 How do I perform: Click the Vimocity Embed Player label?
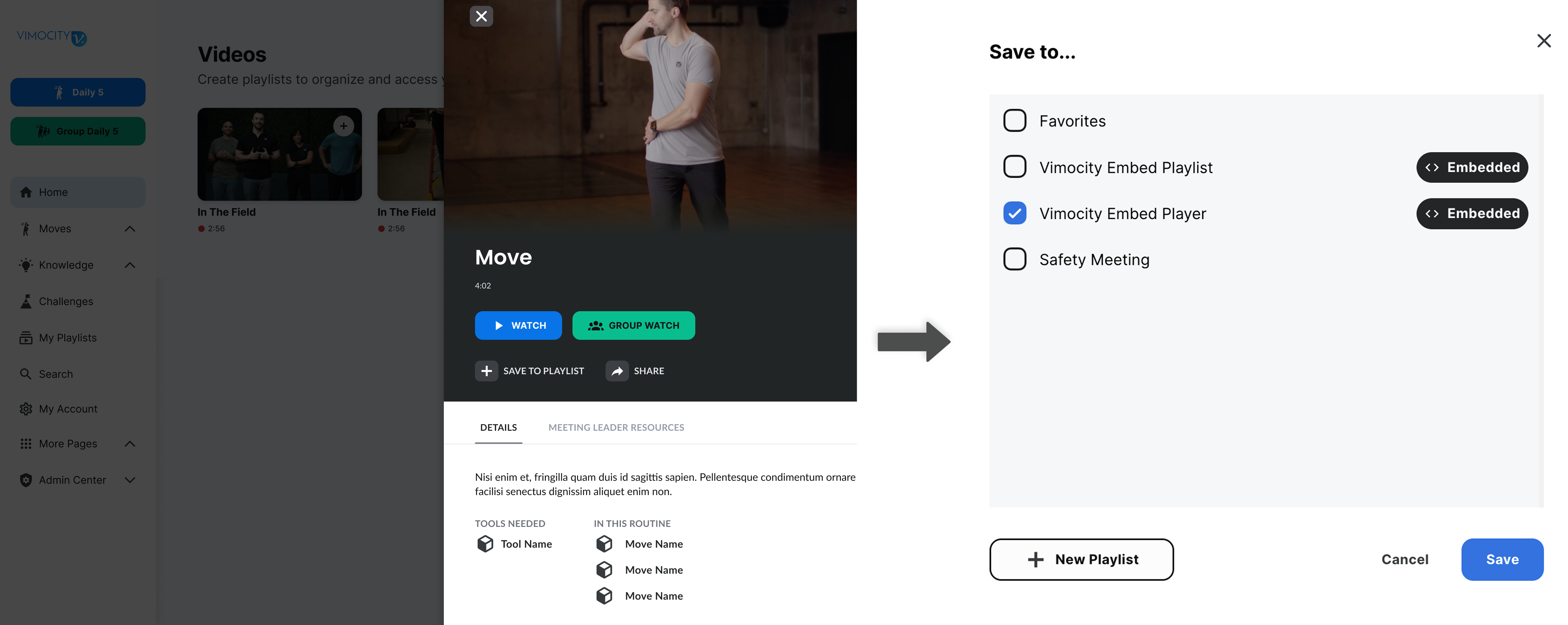coord(1123,214)
